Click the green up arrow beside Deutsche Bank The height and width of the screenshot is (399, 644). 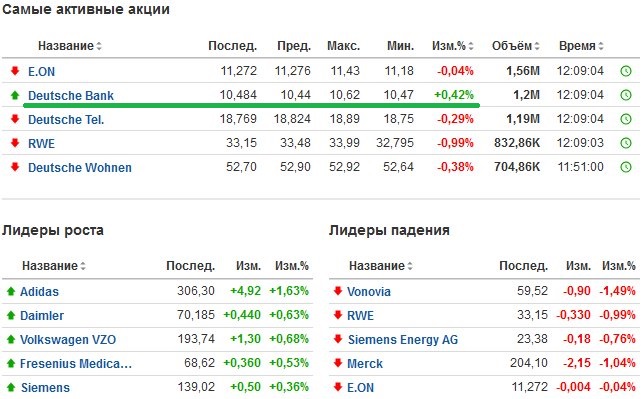tap(15, 95)
